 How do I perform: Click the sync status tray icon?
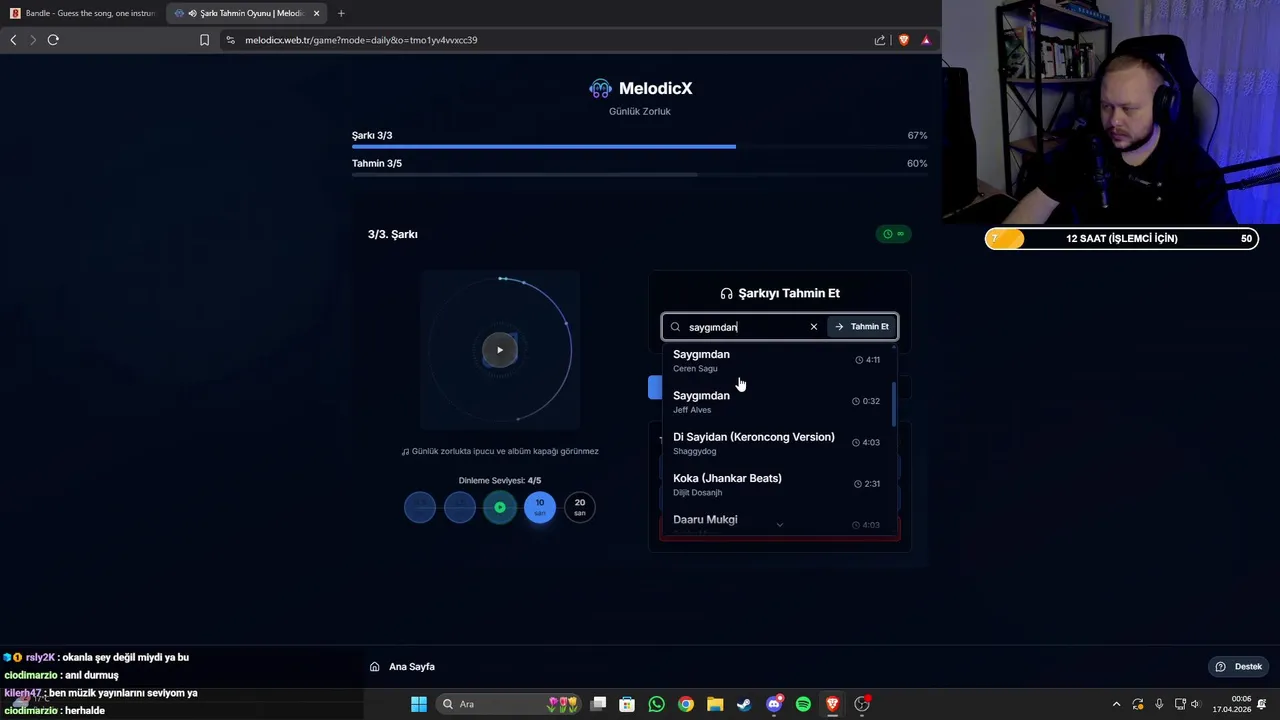(1138, 704)
